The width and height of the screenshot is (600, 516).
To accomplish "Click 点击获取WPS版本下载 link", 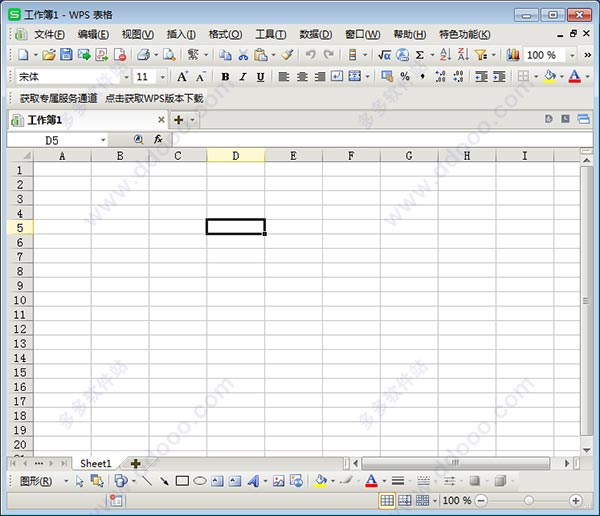I will point(154,98).
